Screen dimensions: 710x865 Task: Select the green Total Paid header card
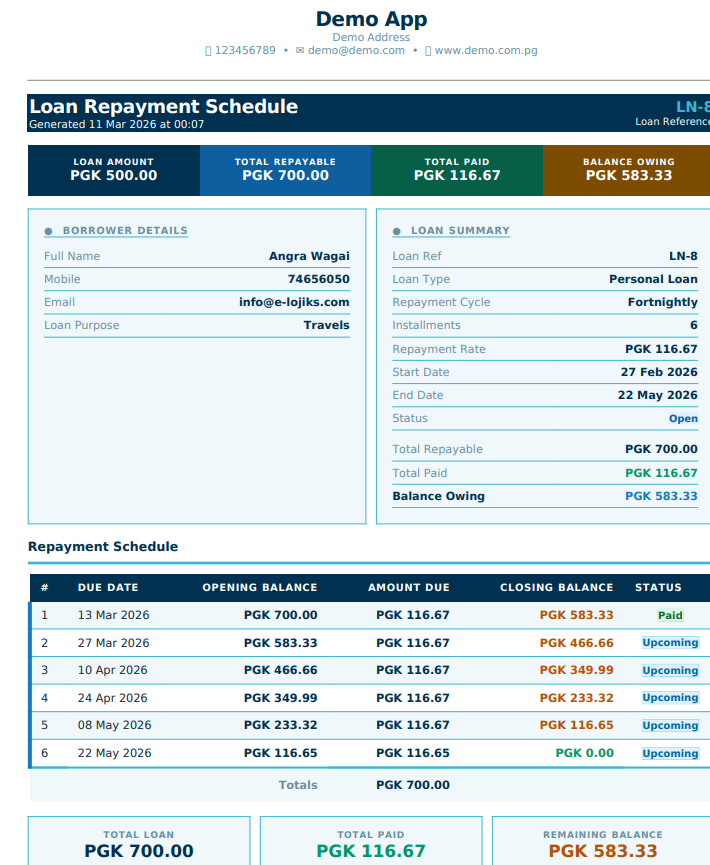457,170
